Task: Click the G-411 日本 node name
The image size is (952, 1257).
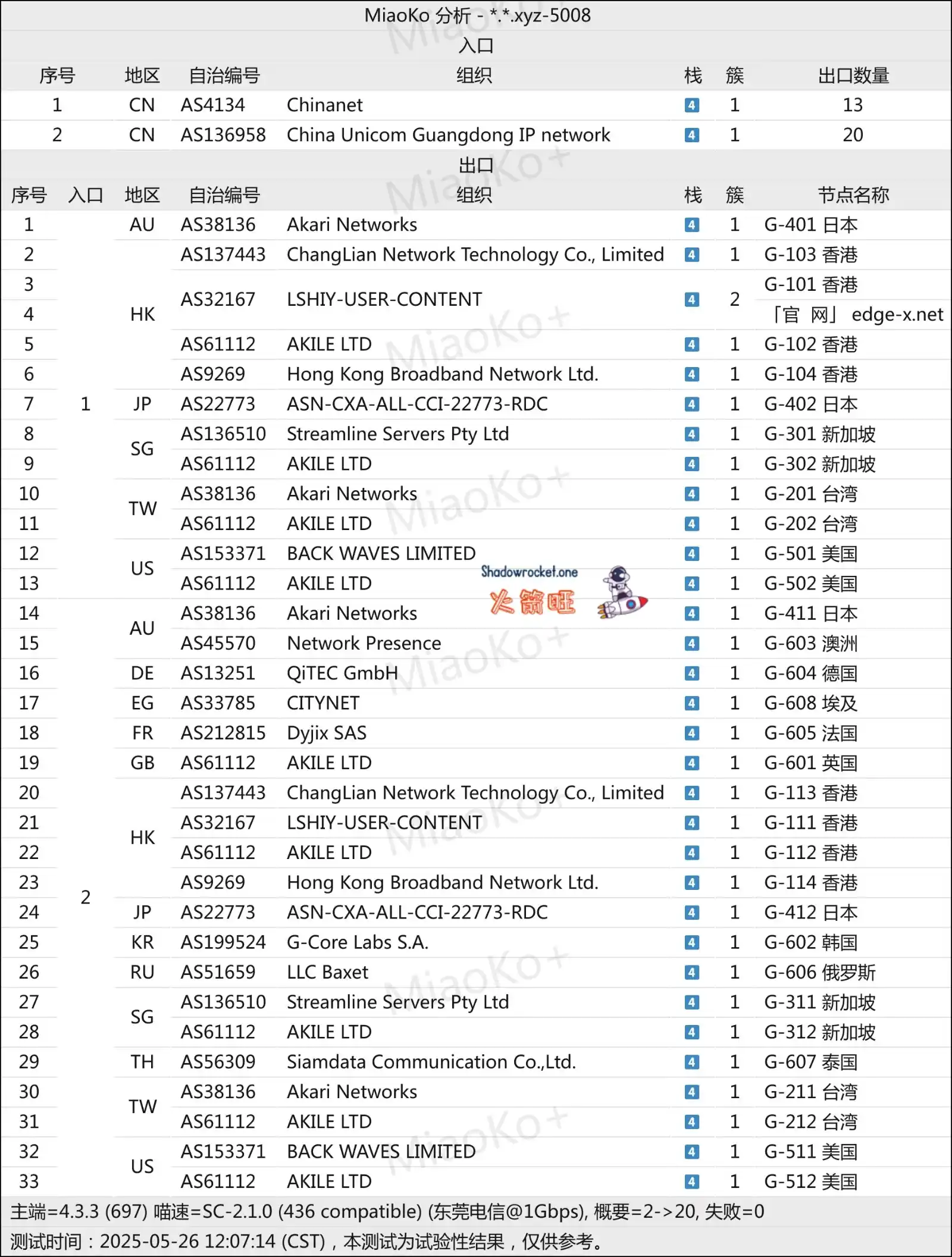Action: pos(811,613)
